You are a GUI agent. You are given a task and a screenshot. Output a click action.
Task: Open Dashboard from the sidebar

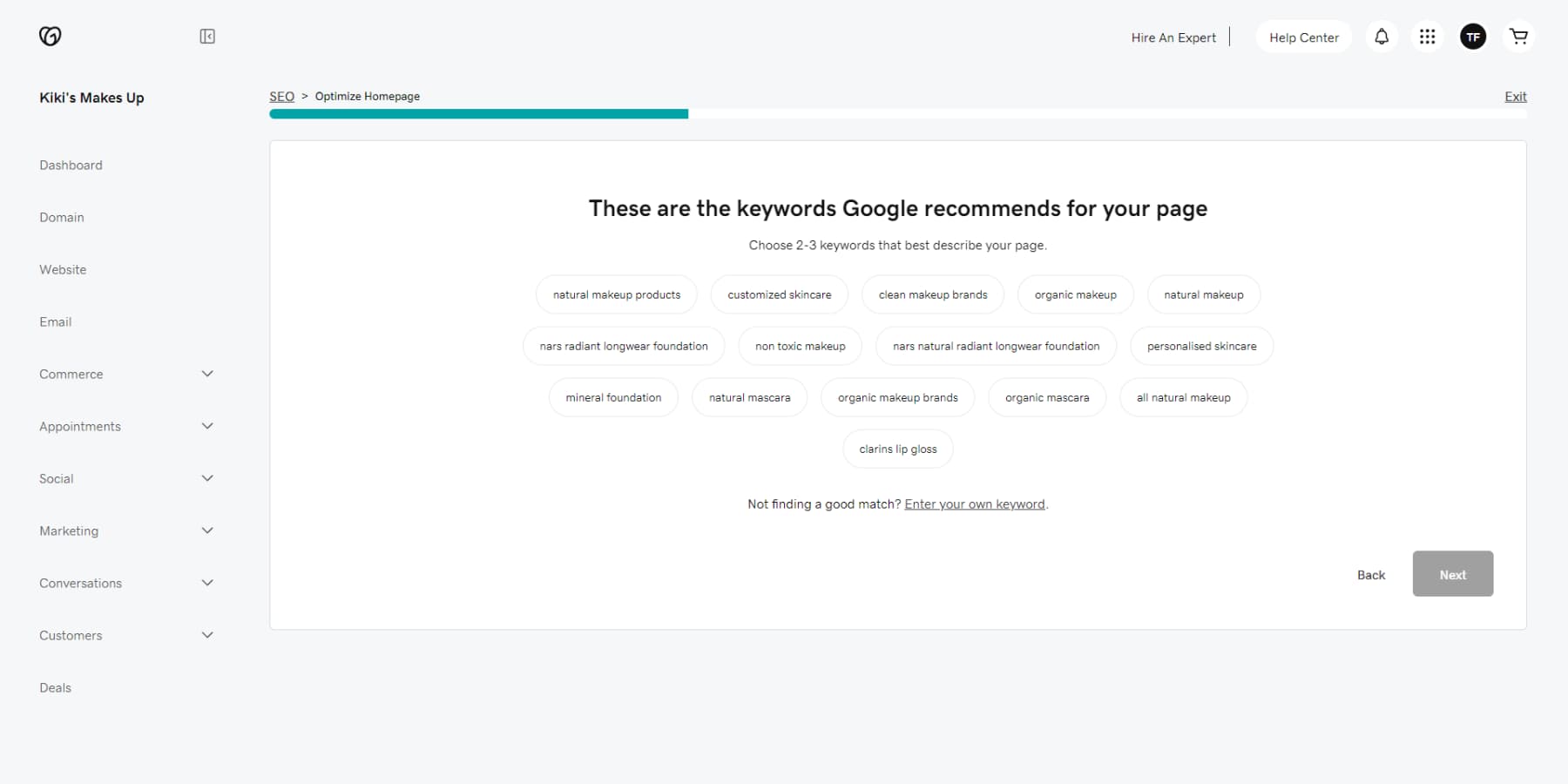point(71,165)
